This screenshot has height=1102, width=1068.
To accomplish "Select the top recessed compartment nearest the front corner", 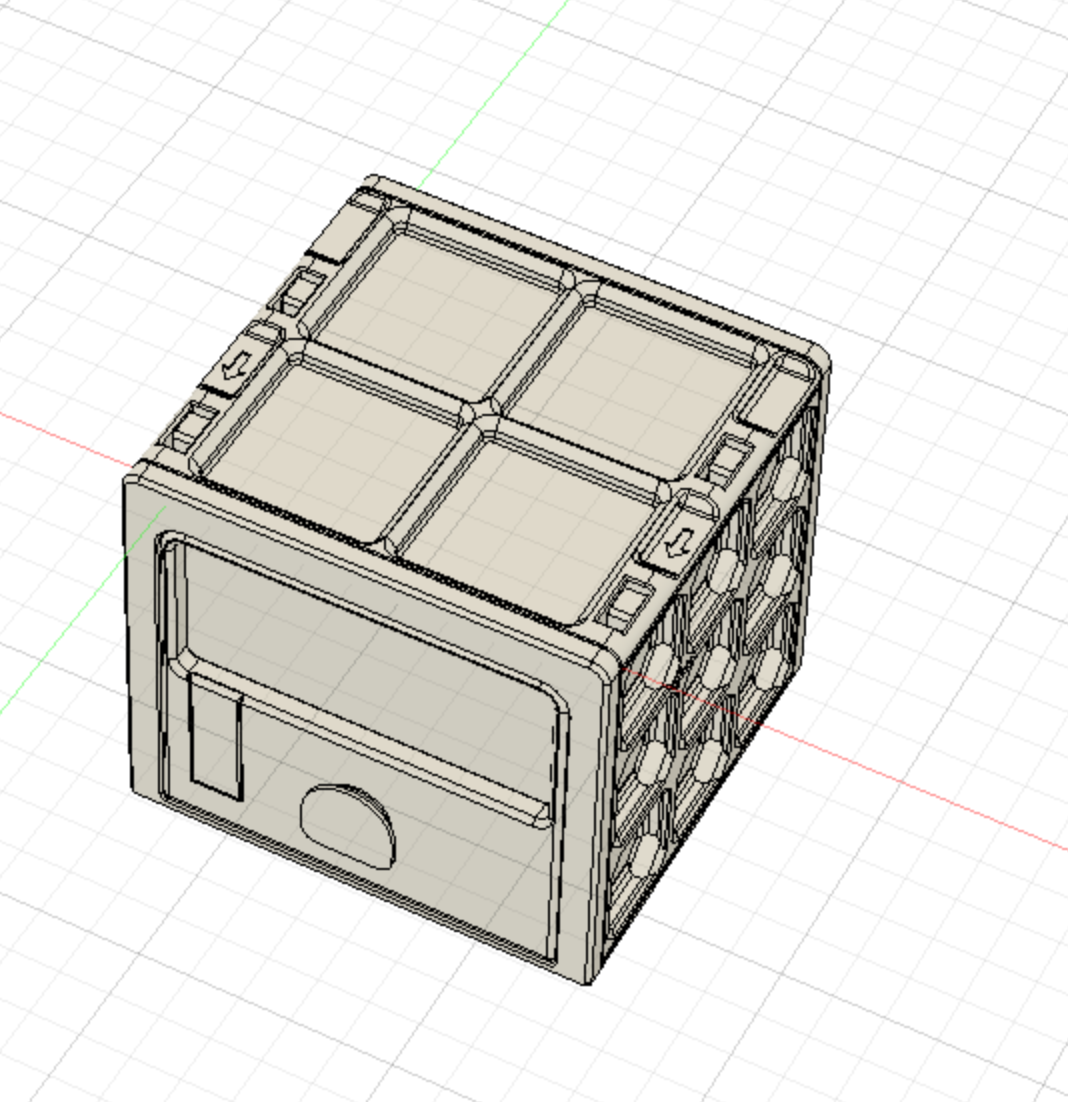I will (x=526, y=526).
